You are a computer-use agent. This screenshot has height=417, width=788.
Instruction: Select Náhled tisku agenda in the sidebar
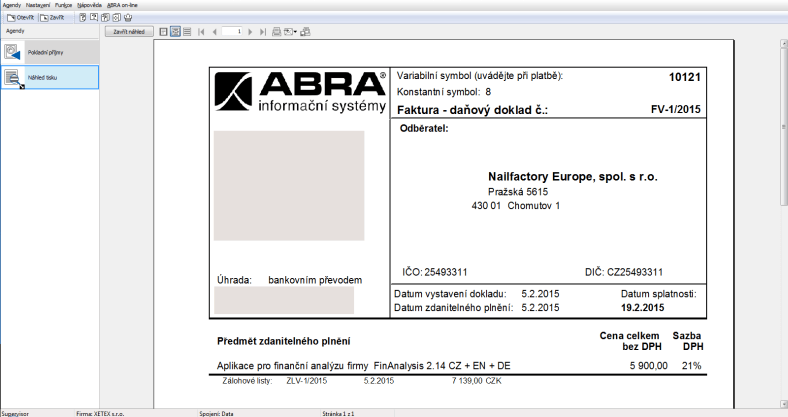pyautogui.click(x=50, y=77)
